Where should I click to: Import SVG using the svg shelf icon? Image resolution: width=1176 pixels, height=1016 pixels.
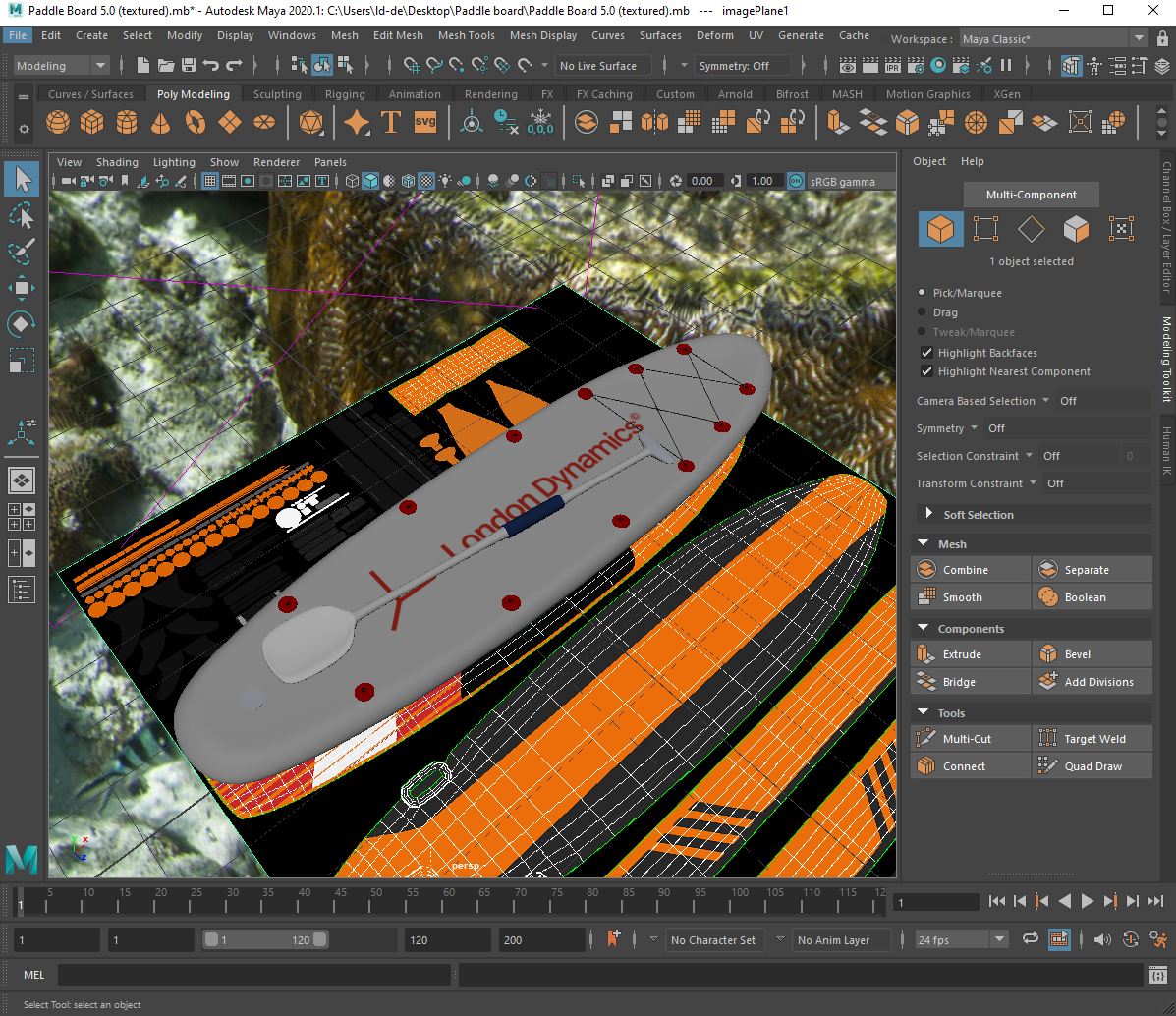[x=425, y=122]
